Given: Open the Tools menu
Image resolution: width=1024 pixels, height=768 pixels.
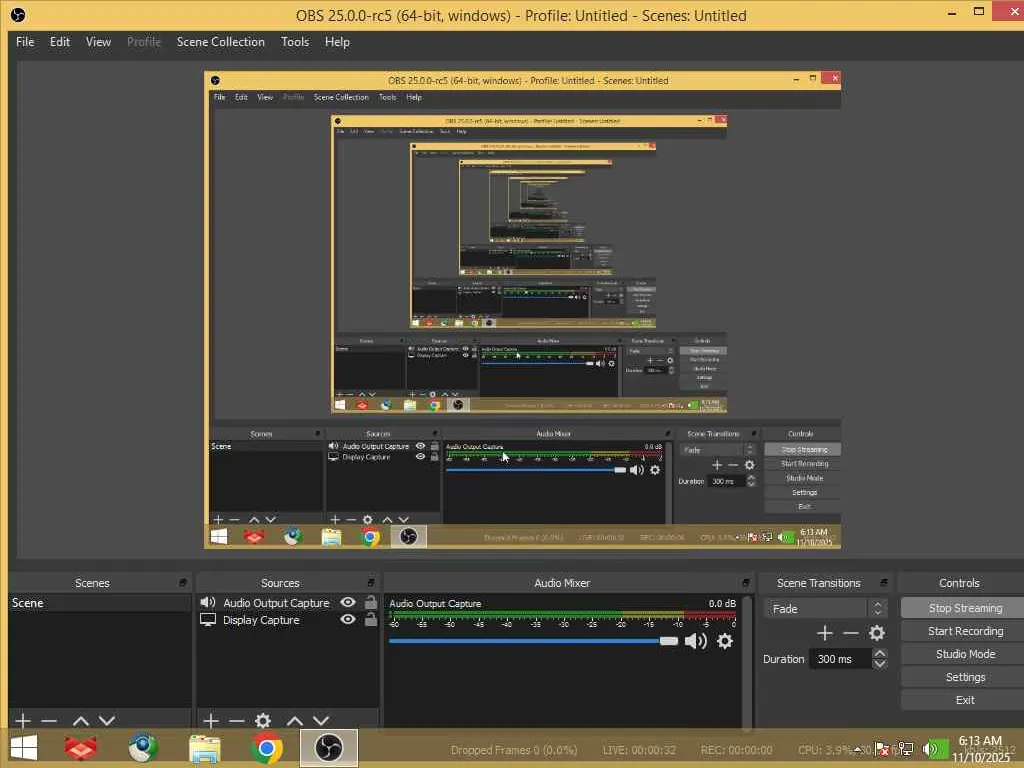Looking at the screenshot, I should pos(295,42).
